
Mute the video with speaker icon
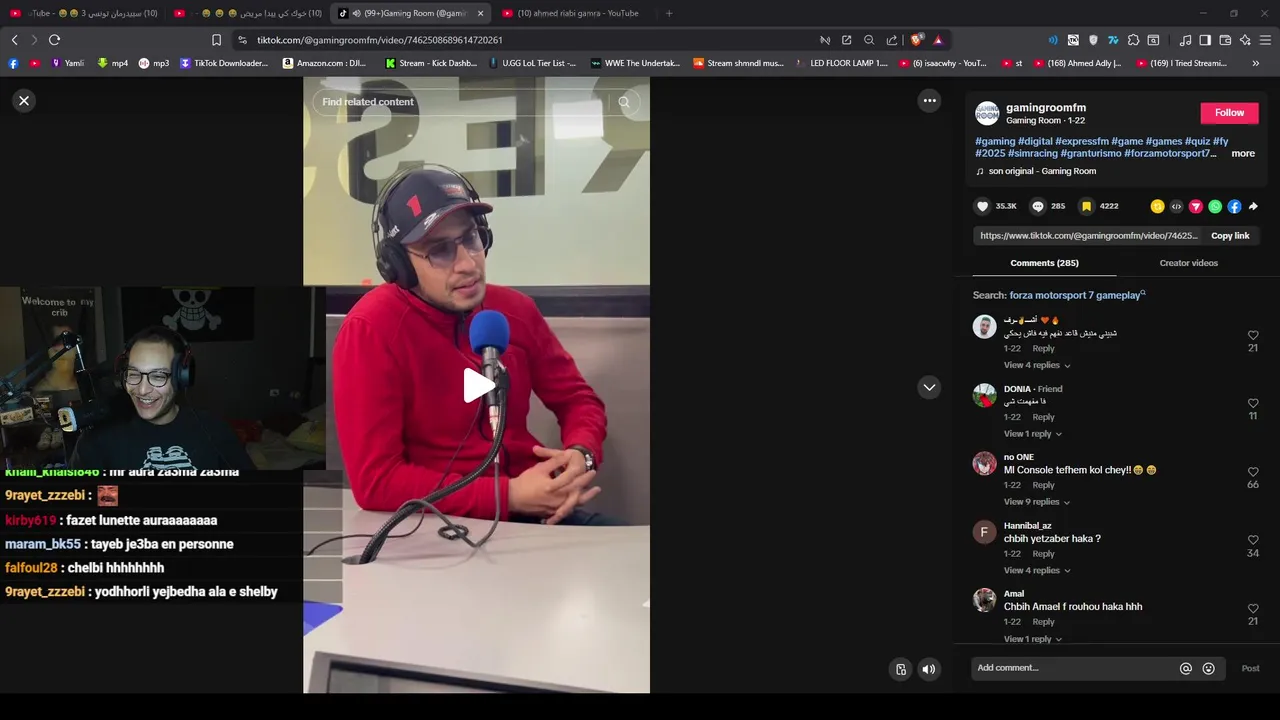(x=929, y=670)
